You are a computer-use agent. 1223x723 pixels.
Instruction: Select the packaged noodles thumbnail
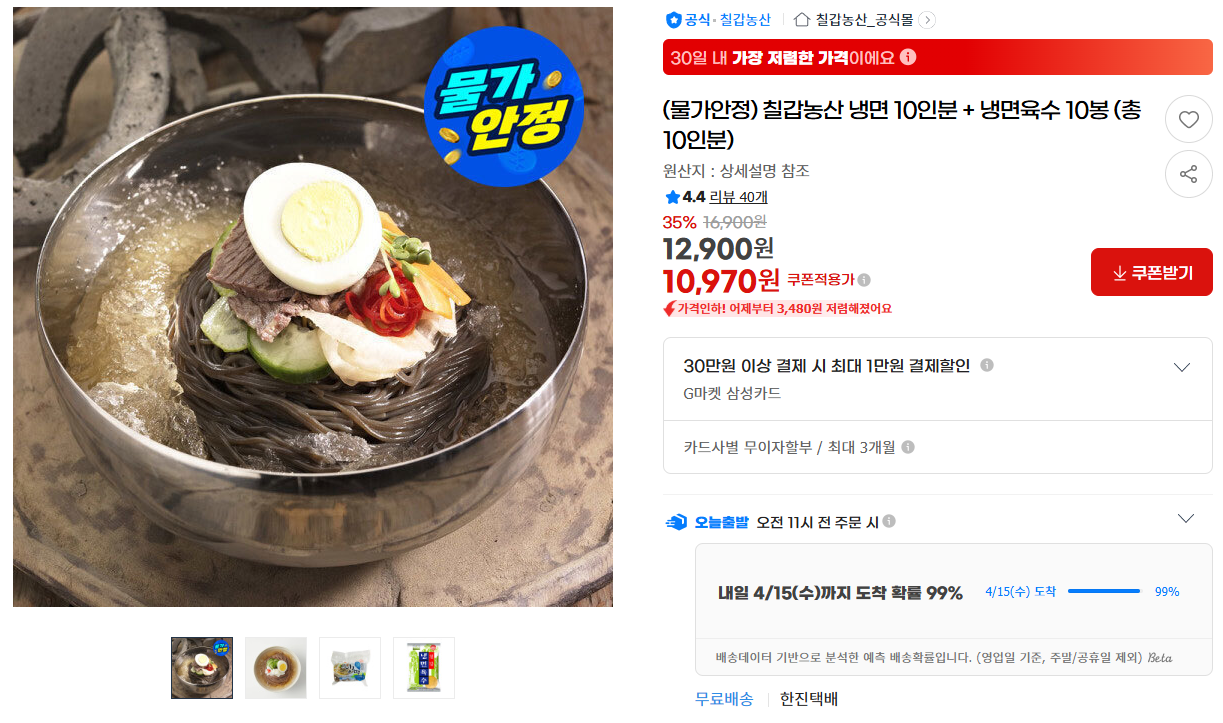tap(350, 668)
